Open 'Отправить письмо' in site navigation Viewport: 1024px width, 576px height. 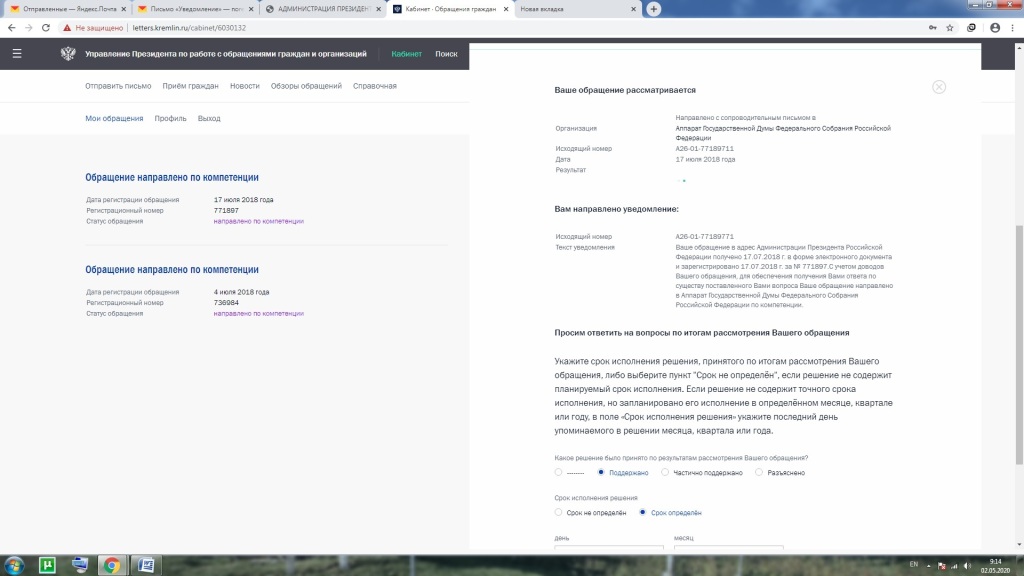tap(118, 86)
